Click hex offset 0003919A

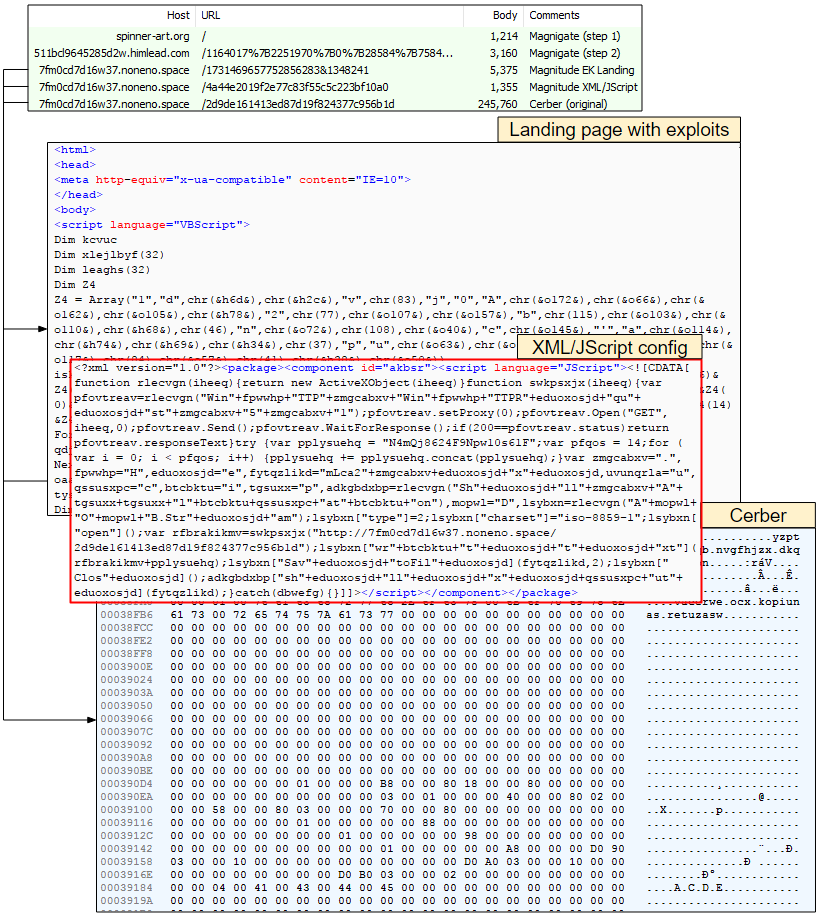click(126, 901)
